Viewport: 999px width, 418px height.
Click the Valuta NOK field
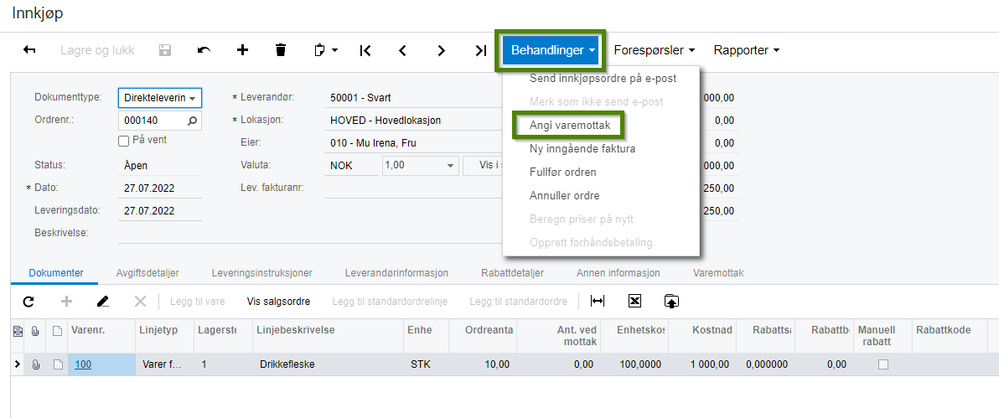350,166
